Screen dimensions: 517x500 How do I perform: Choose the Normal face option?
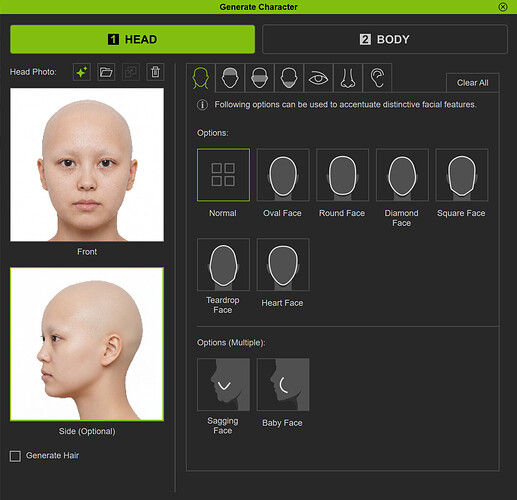pos(223,175)
